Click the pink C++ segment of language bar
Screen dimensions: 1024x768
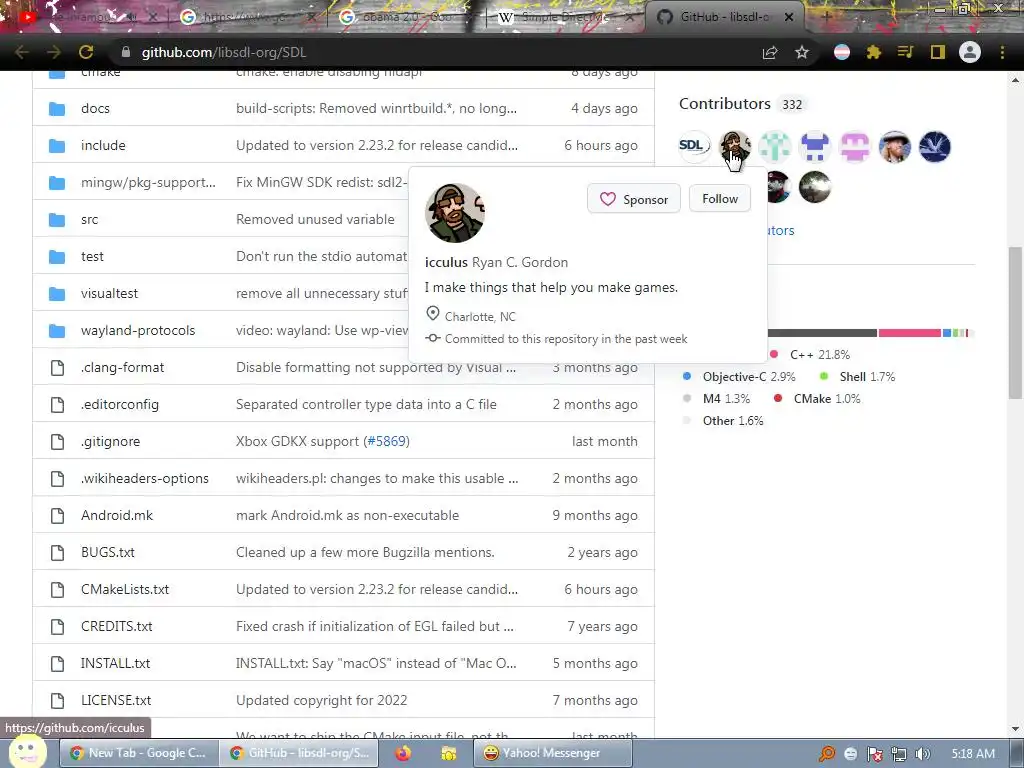910,333
